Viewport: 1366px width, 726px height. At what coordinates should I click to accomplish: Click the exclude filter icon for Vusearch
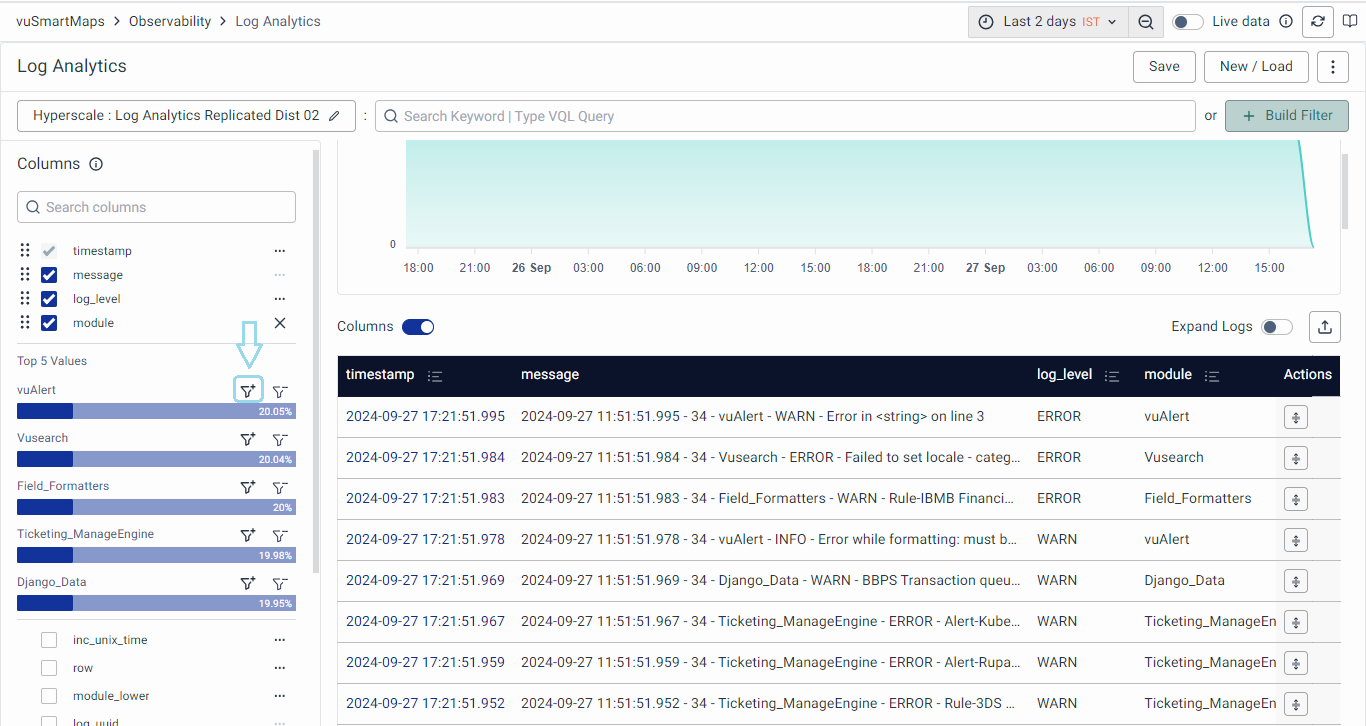tap(280, 438)
